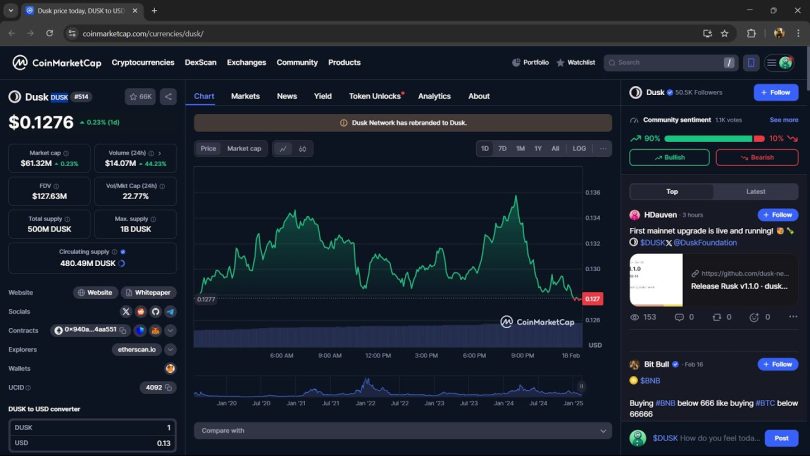The height and width of the screenshot is (456, 810).
Task: Open Cryptocurrencies menu
Action: (x=143, y=62)
